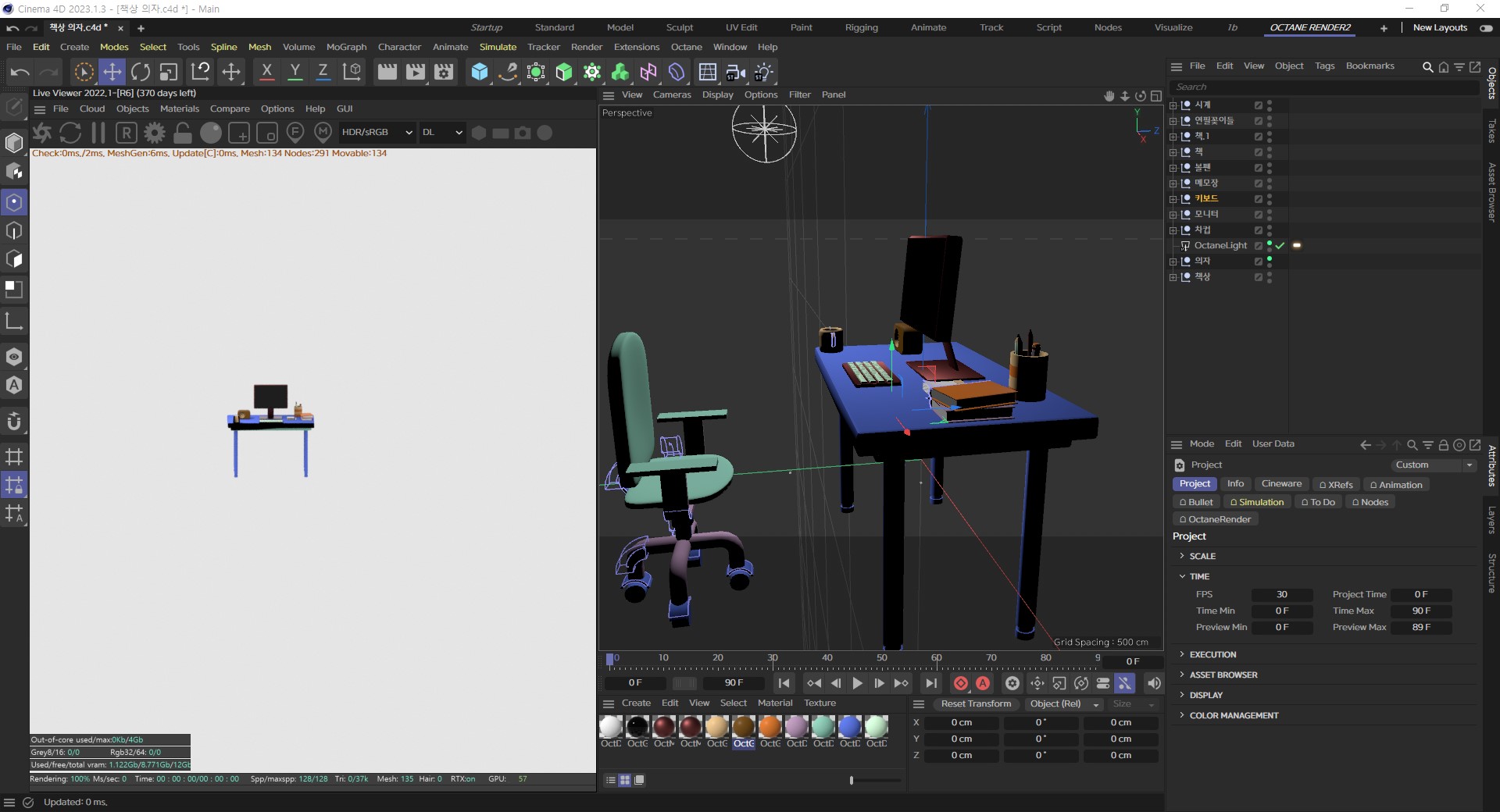This screenshot has height=812, width=1500.
Task: Select the orange Octane material swatch
Action: point(770,726)
